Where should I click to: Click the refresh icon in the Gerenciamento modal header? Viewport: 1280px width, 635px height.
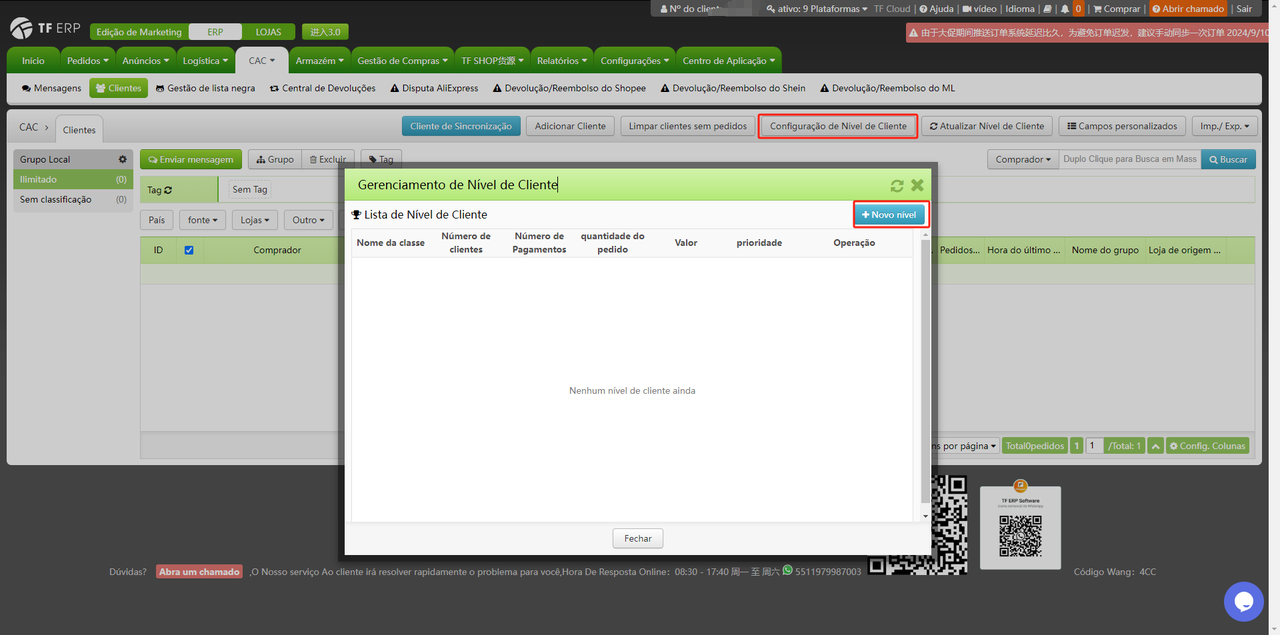[897, 185]
